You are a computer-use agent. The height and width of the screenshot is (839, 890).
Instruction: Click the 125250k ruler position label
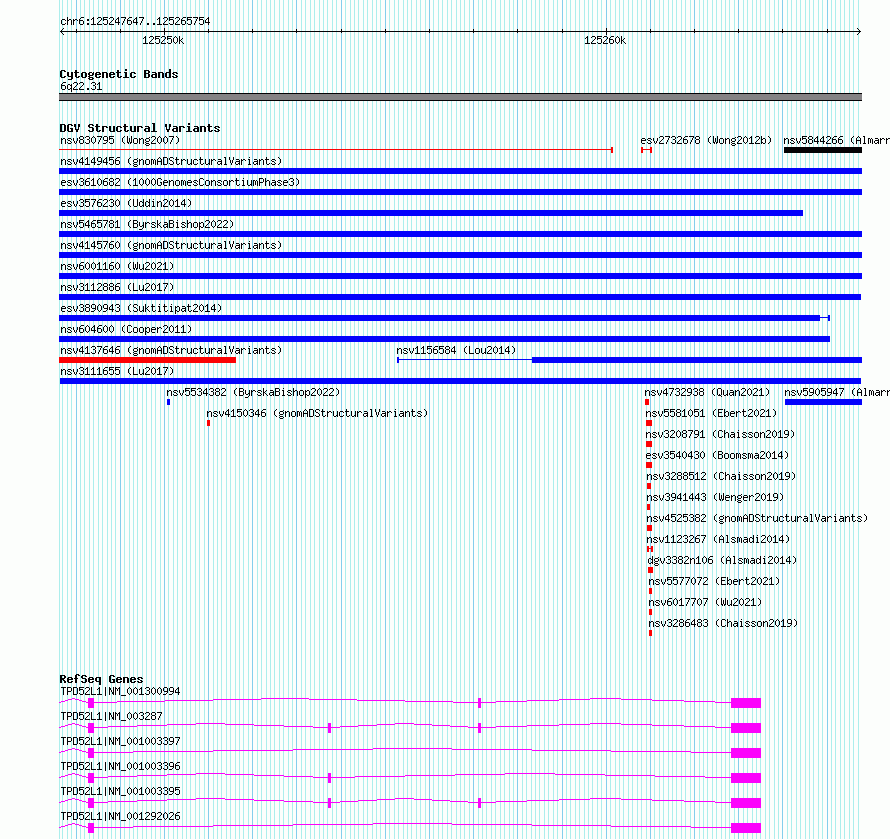pos(163,40)
